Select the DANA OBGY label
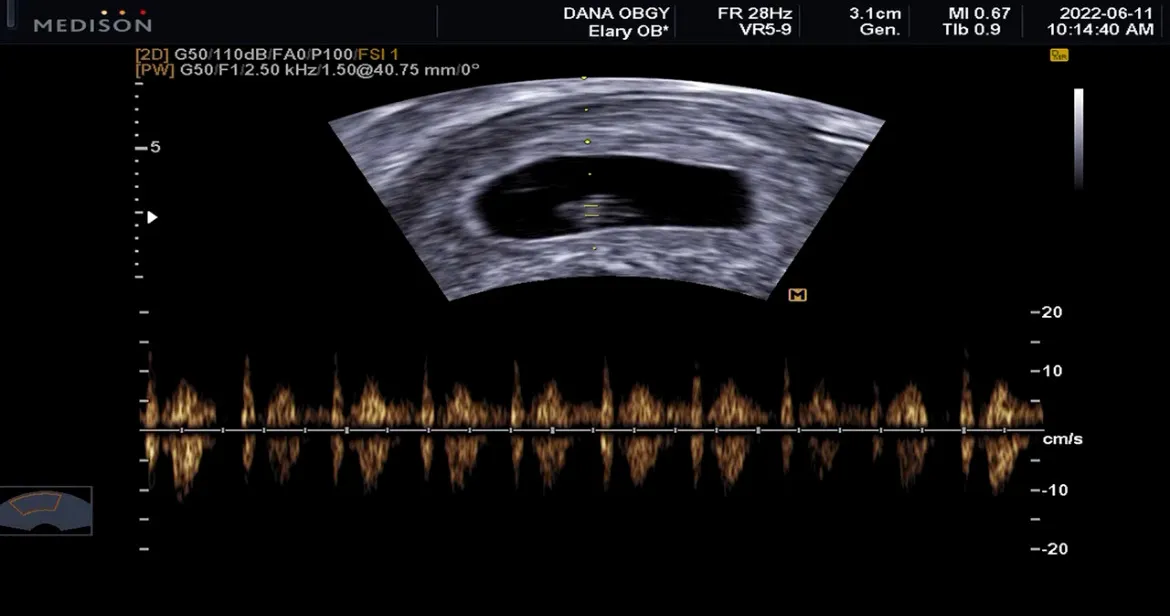Screen dimensions: 1170x616 pyautogui.click(x=616, y=13)
